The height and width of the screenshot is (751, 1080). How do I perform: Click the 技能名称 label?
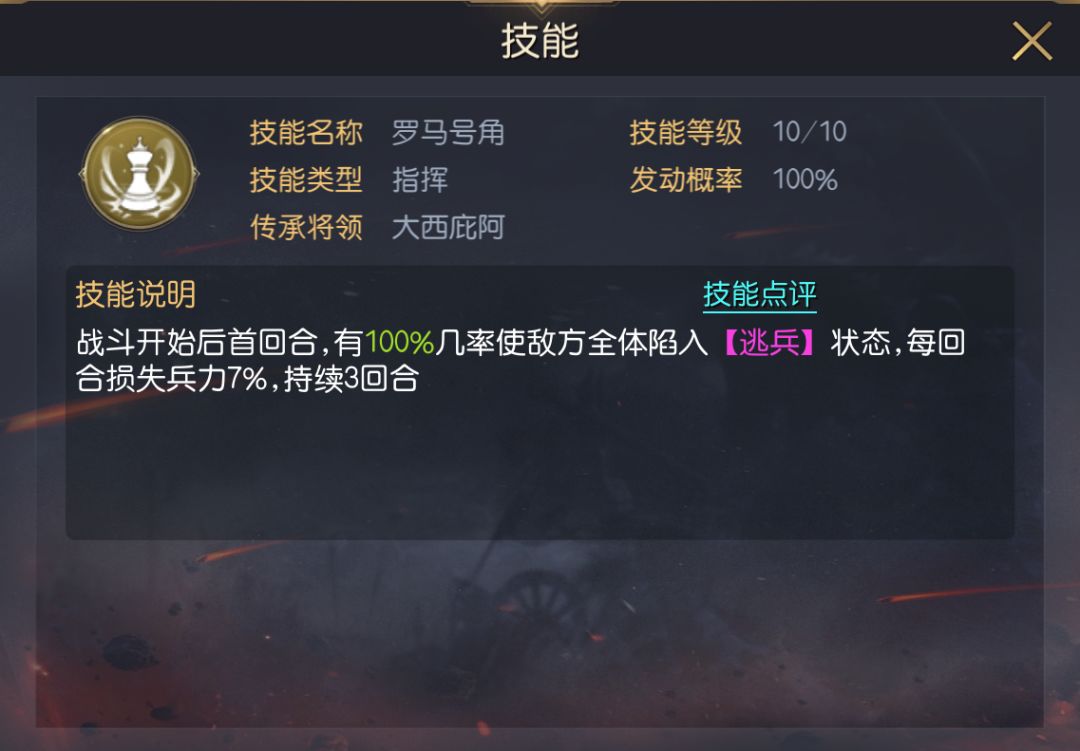point(306,132)
